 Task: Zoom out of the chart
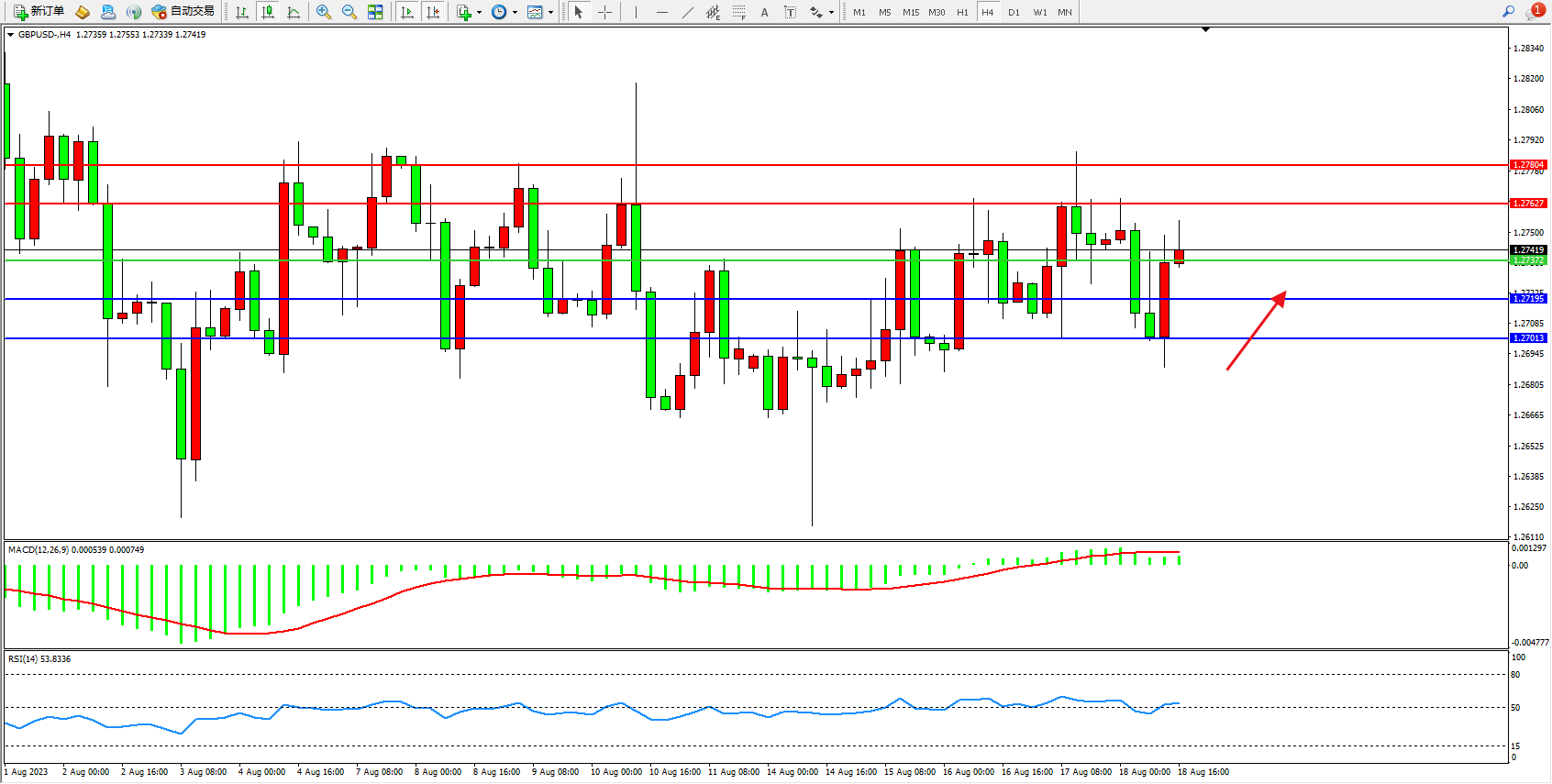(349, 12)
